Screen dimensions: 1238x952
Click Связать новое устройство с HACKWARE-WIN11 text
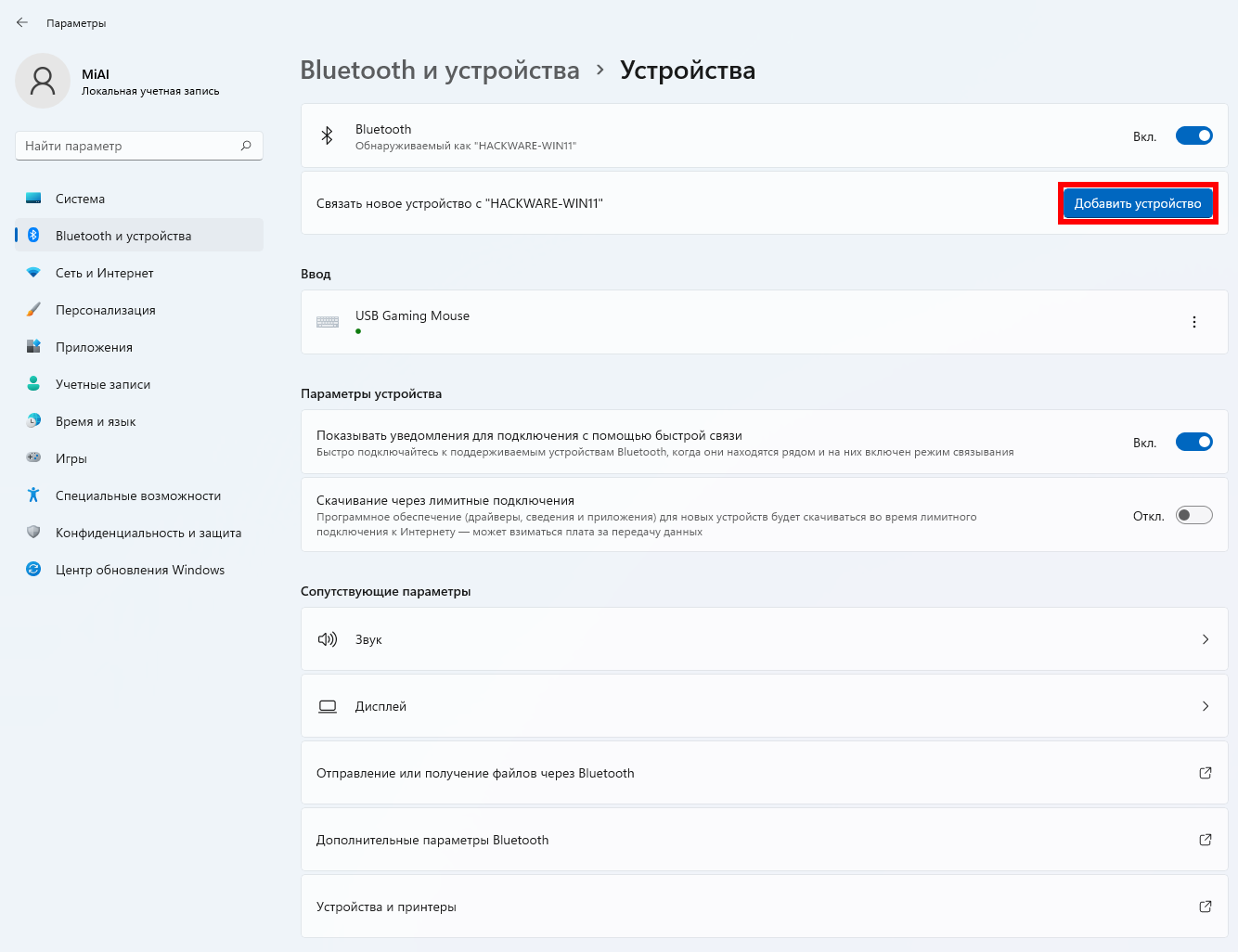459,203
